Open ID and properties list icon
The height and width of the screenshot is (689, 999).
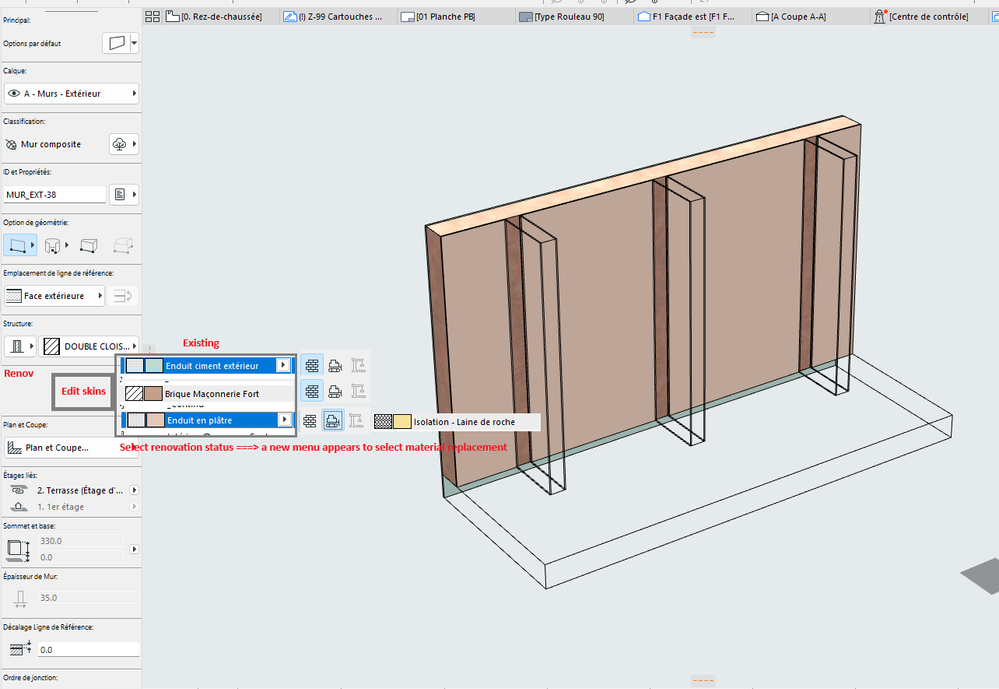point(121,194)
